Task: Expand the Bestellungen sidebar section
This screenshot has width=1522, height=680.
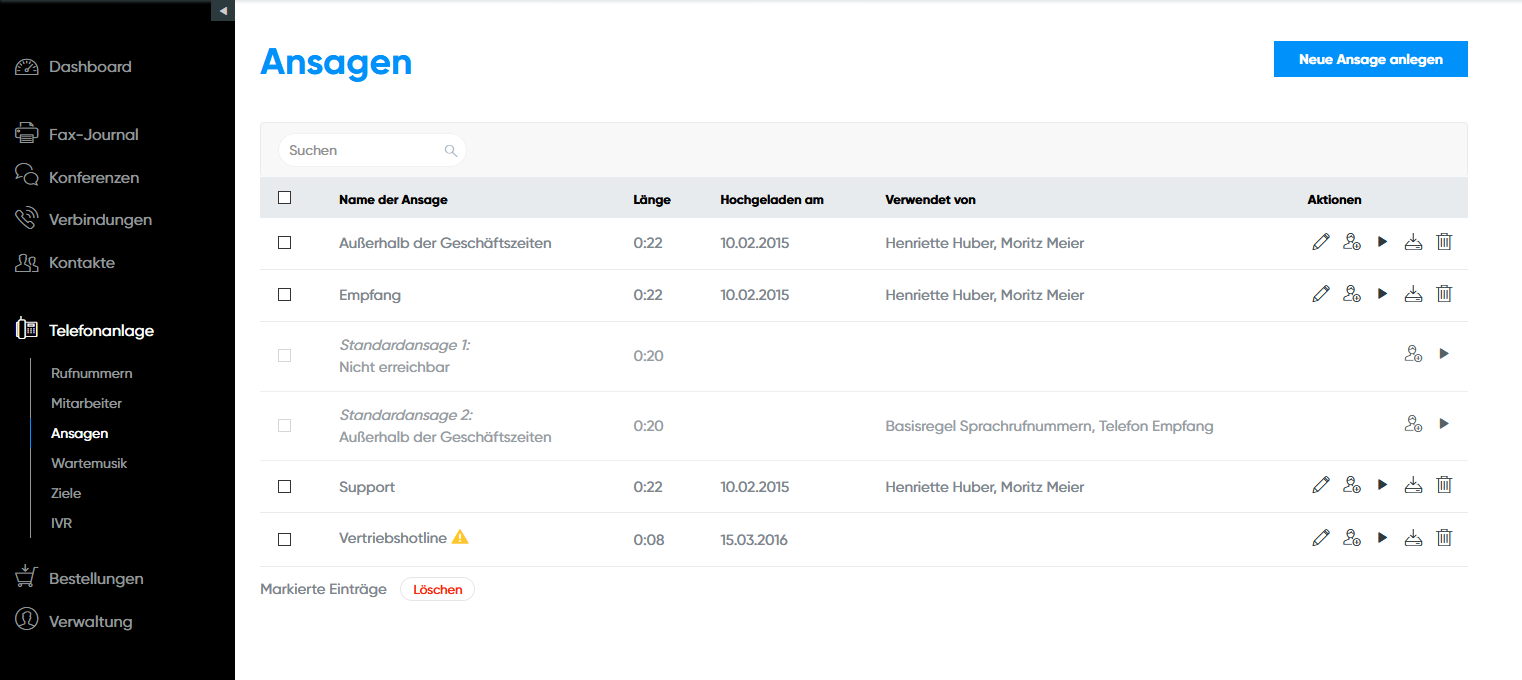Action: point(96,578)
